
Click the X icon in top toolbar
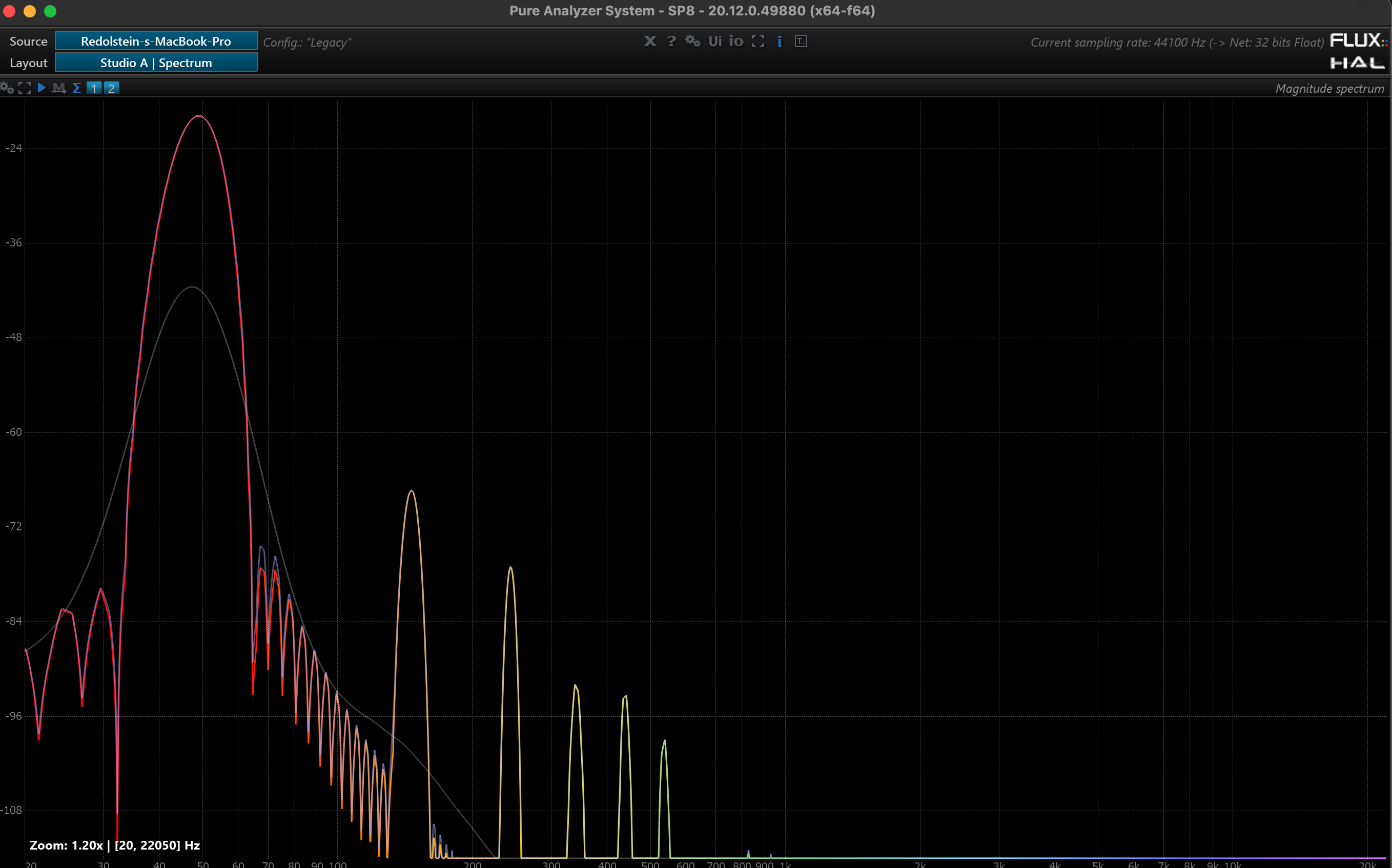650,41
